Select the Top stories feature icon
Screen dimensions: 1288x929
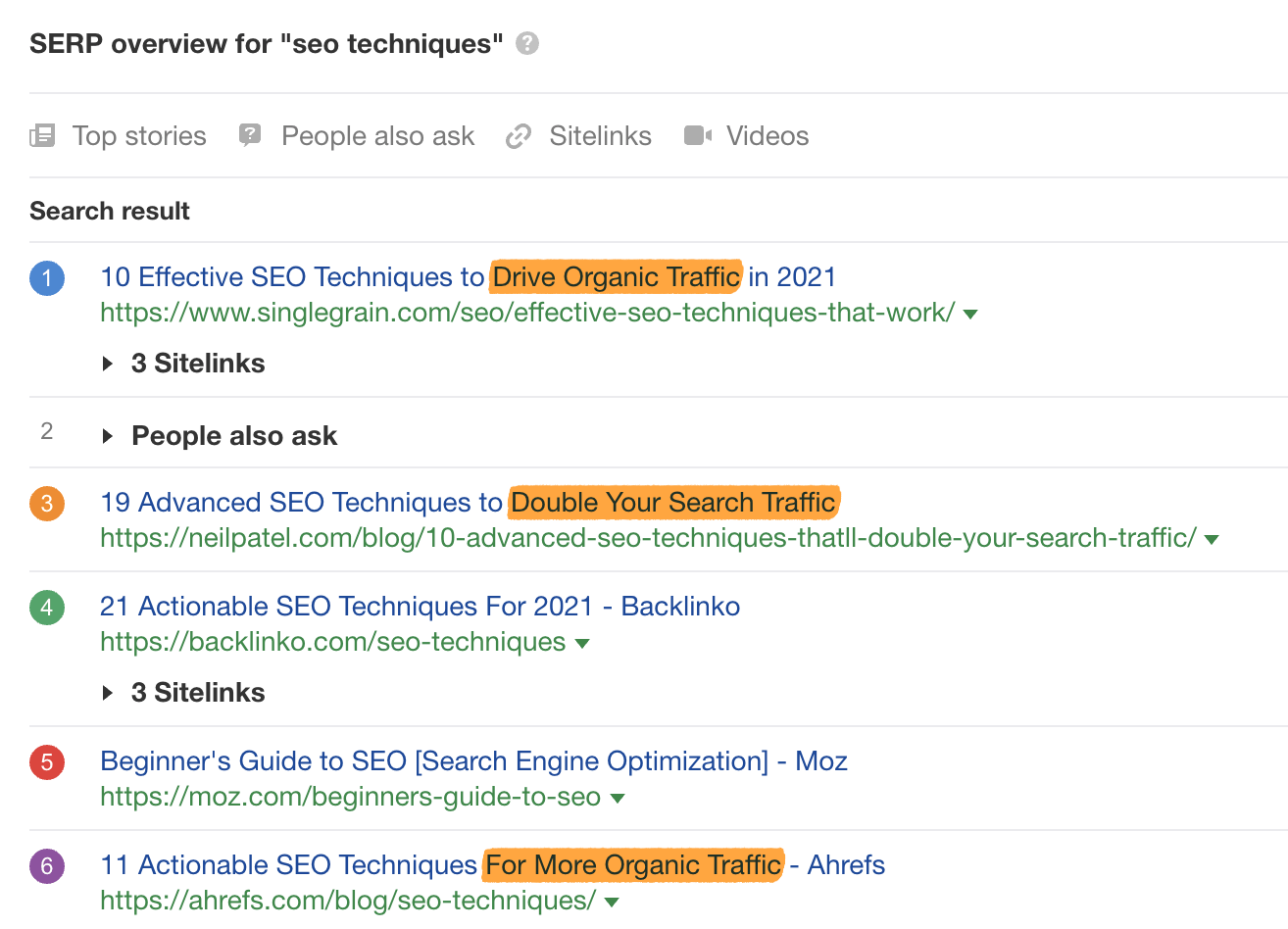pyautogui.click(x=42, y=135)
